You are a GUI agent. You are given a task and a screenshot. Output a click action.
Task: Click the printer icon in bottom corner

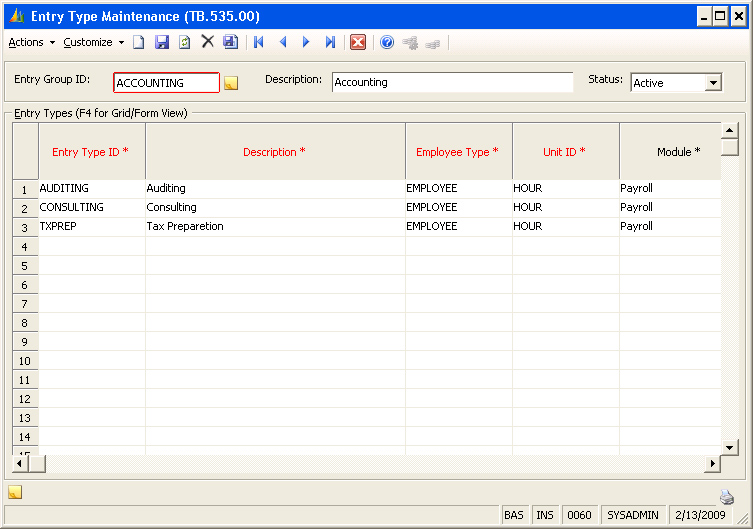[x=727, y=497]
